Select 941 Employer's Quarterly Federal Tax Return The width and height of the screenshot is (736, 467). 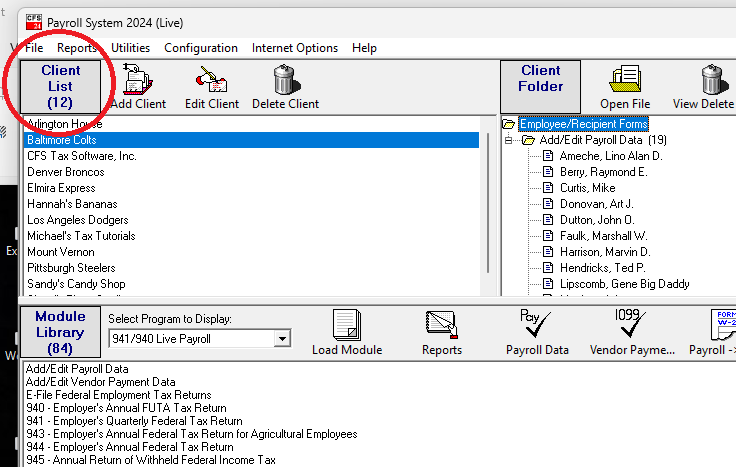tap(134, 421)
